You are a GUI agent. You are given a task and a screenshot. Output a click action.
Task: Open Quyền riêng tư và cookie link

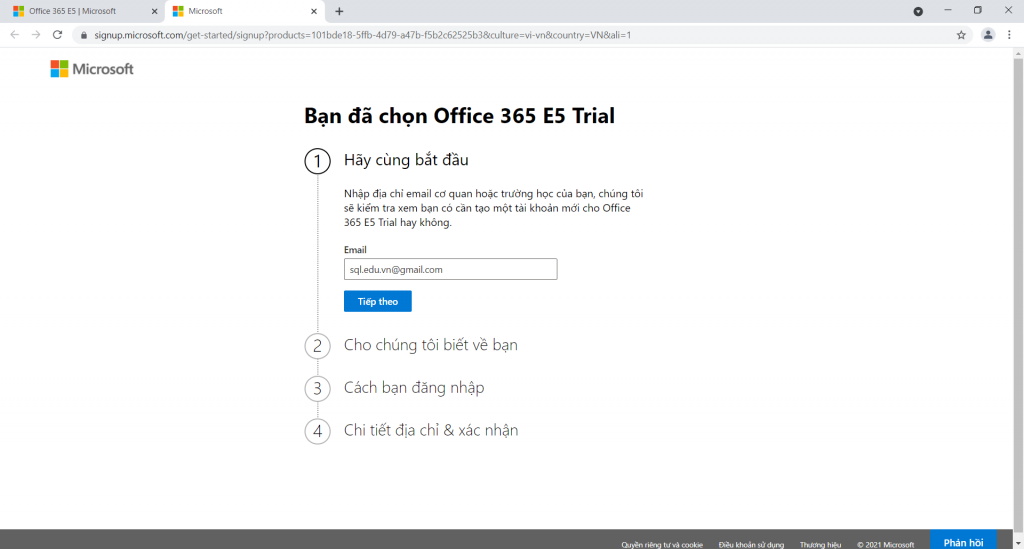662,544
